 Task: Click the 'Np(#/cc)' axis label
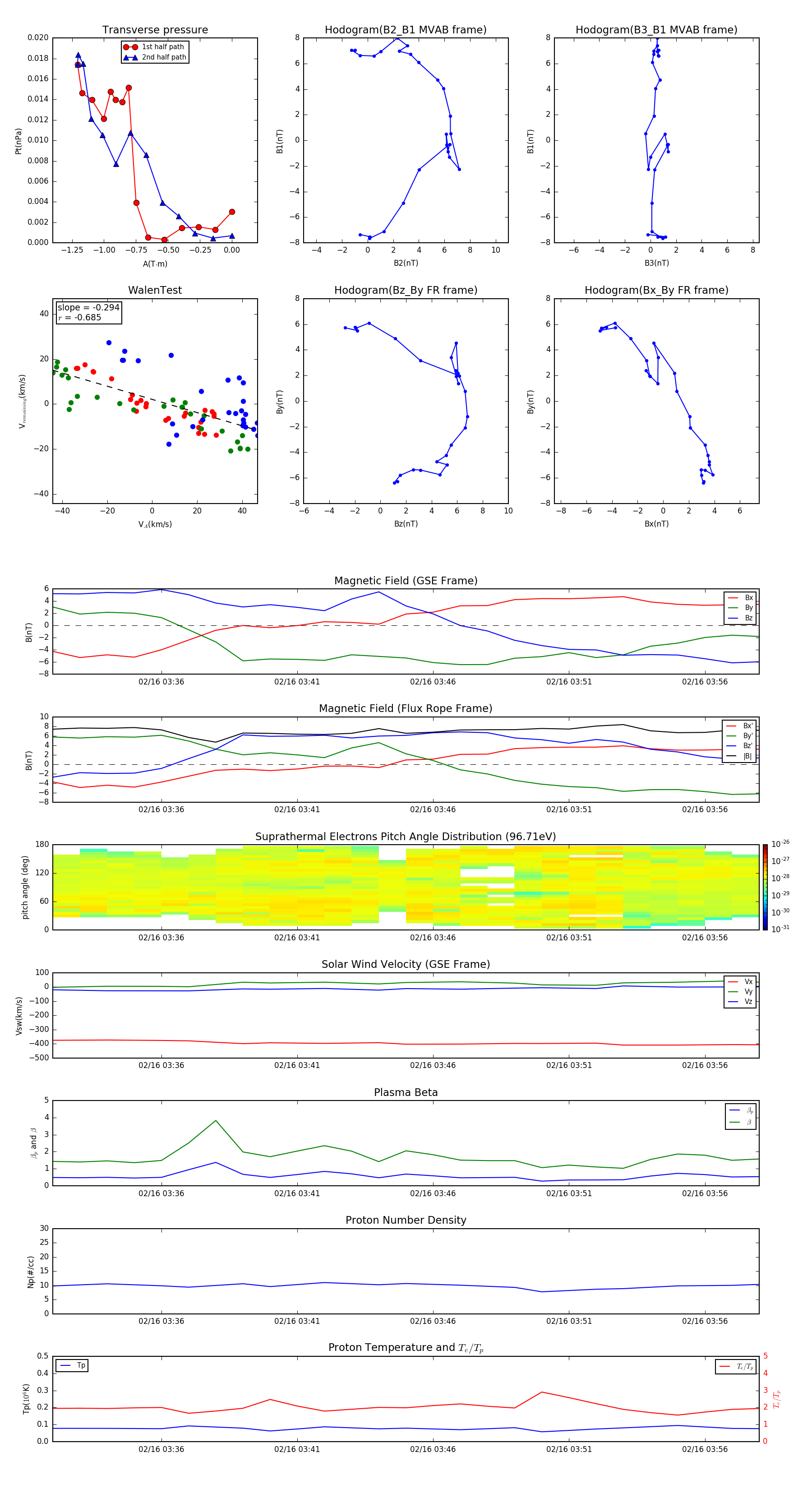[x=31, y=1271]
